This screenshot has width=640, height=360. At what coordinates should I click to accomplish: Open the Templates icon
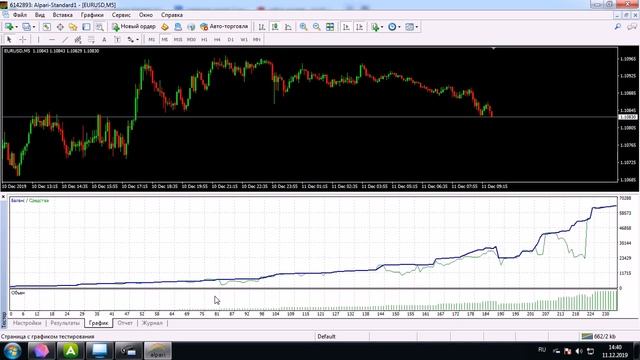[x=409, y=27]
